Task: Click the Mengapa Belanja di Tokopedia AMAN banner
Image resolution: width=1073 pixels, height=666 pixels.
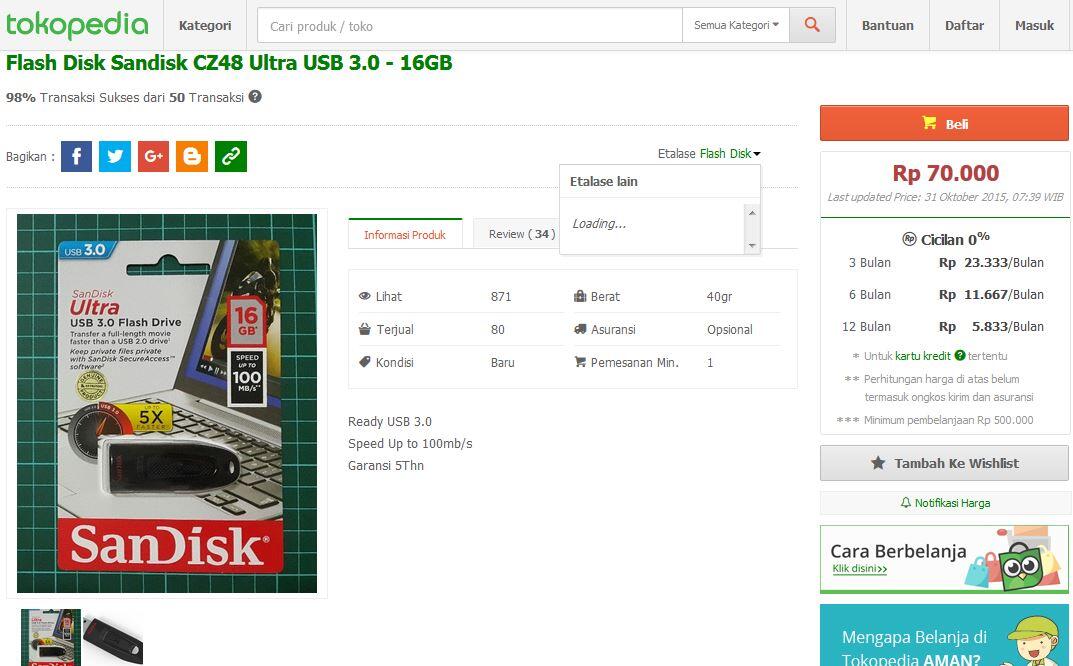Action: 944,635
